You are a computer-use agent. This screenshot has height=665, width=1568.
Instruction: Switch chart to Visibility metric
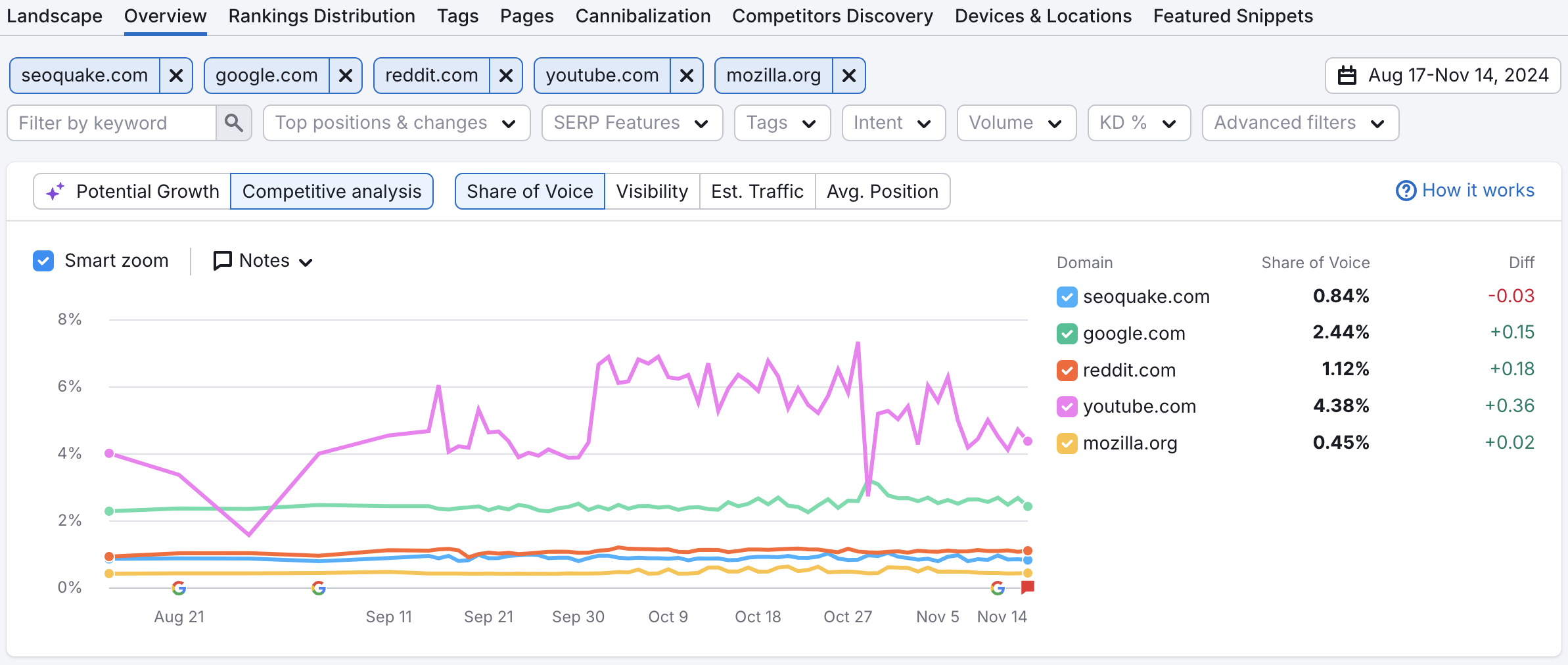[653, 191]
